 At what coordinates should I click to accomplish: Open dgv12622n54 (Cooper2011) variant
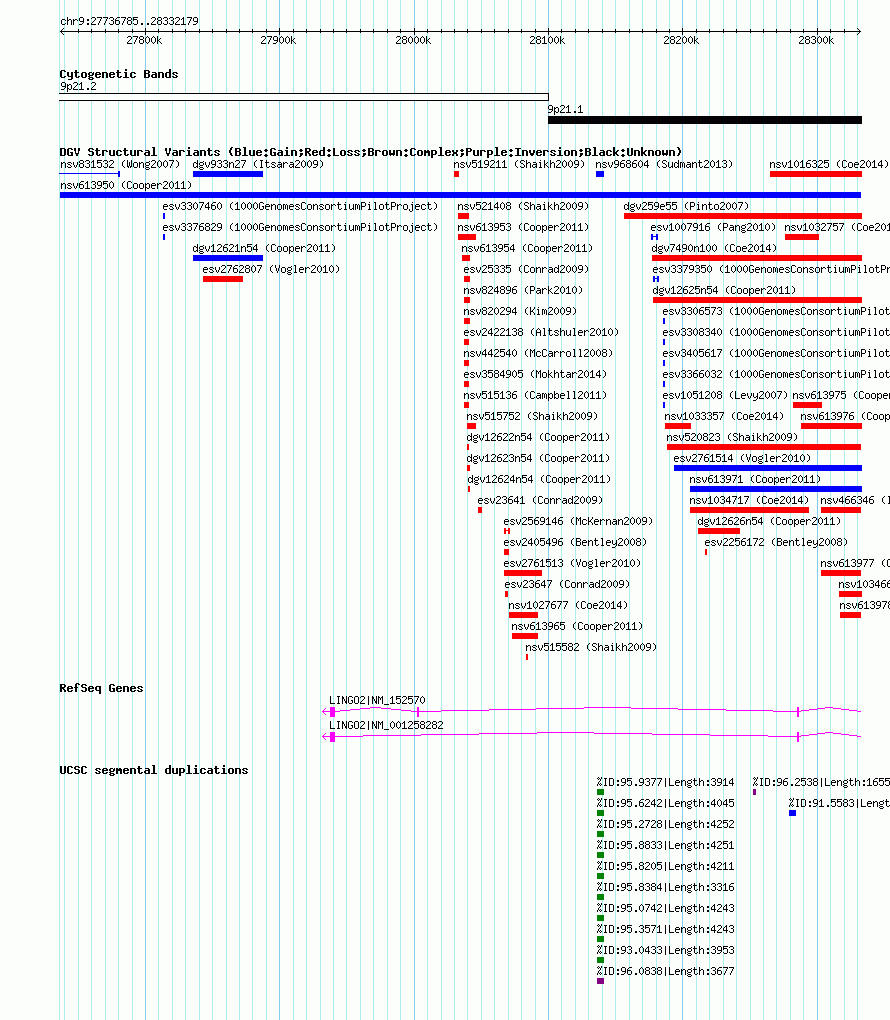click(x=539, y=437)
